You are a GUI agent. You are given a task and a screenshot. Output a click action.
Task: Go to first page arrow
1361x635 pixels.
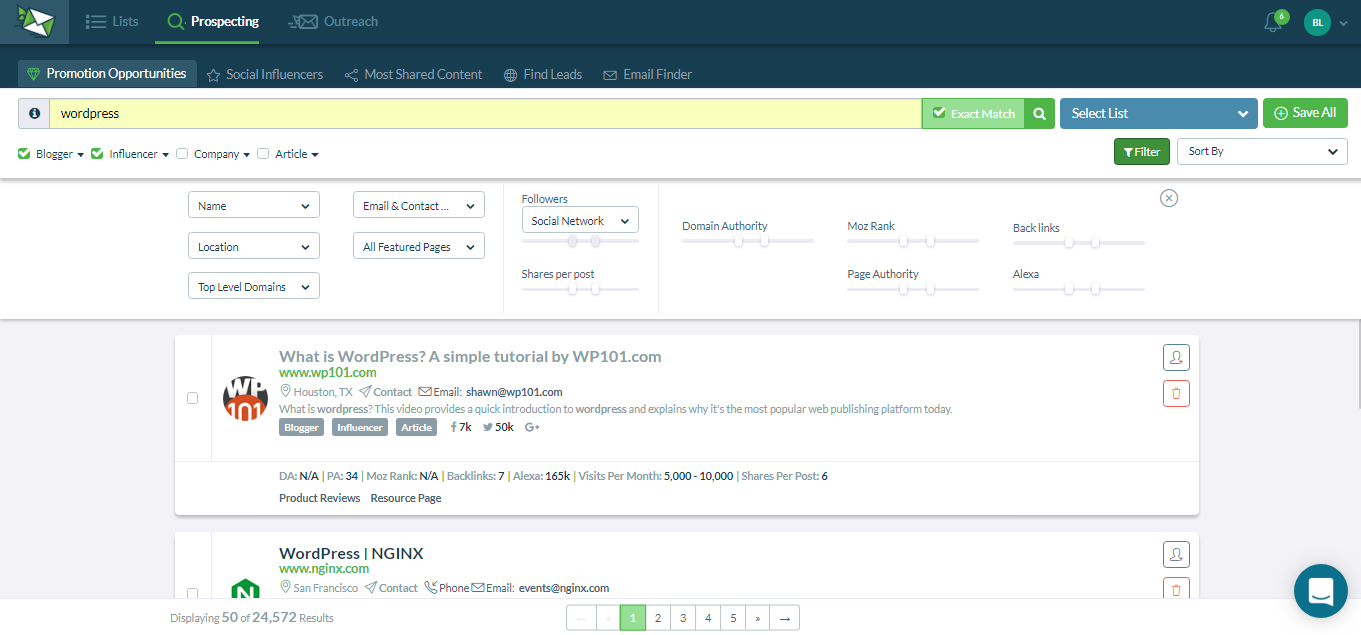[581, 618]
